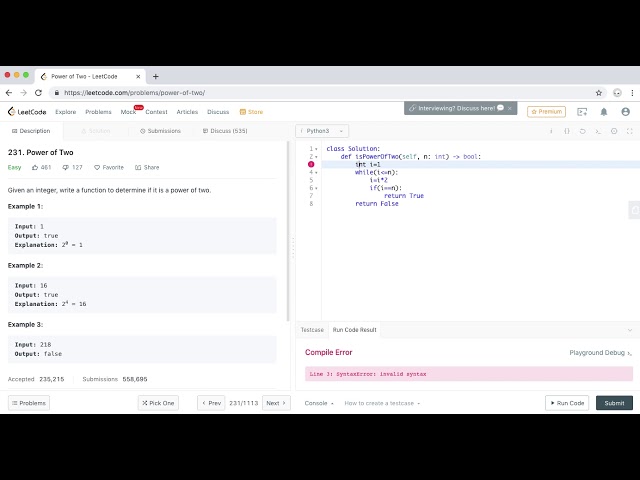This screenshot has width=640, height=480.
Task: Open Contest in the navbar
Action: pos(156,112)
